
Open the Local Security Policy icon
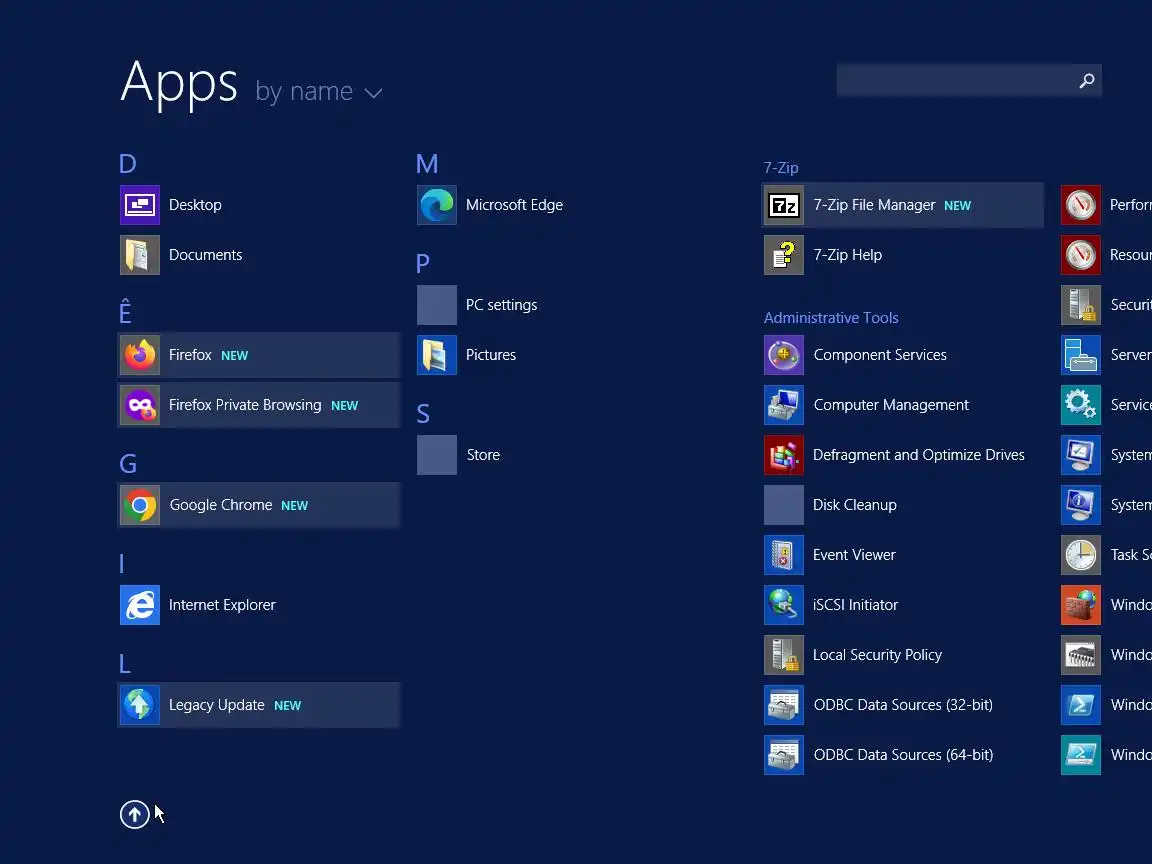(x=784, y=655)
